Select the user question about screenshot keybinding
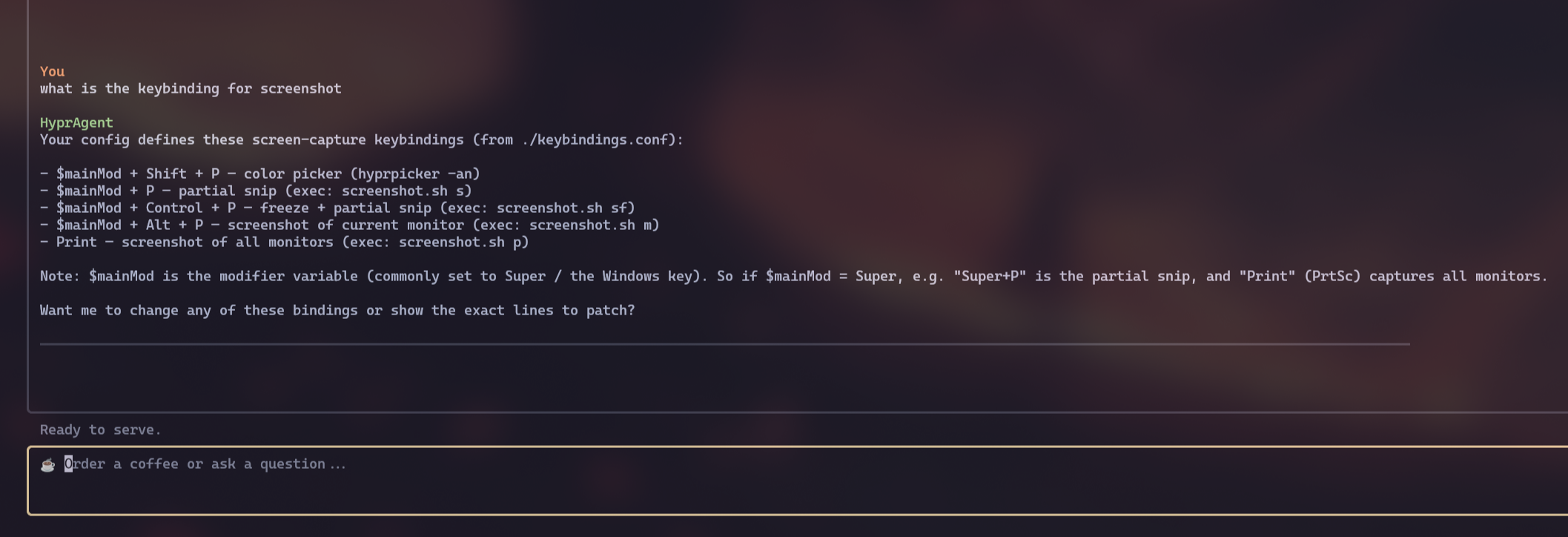The width and height of the screenshot is (1568, 537). point(190,88)
